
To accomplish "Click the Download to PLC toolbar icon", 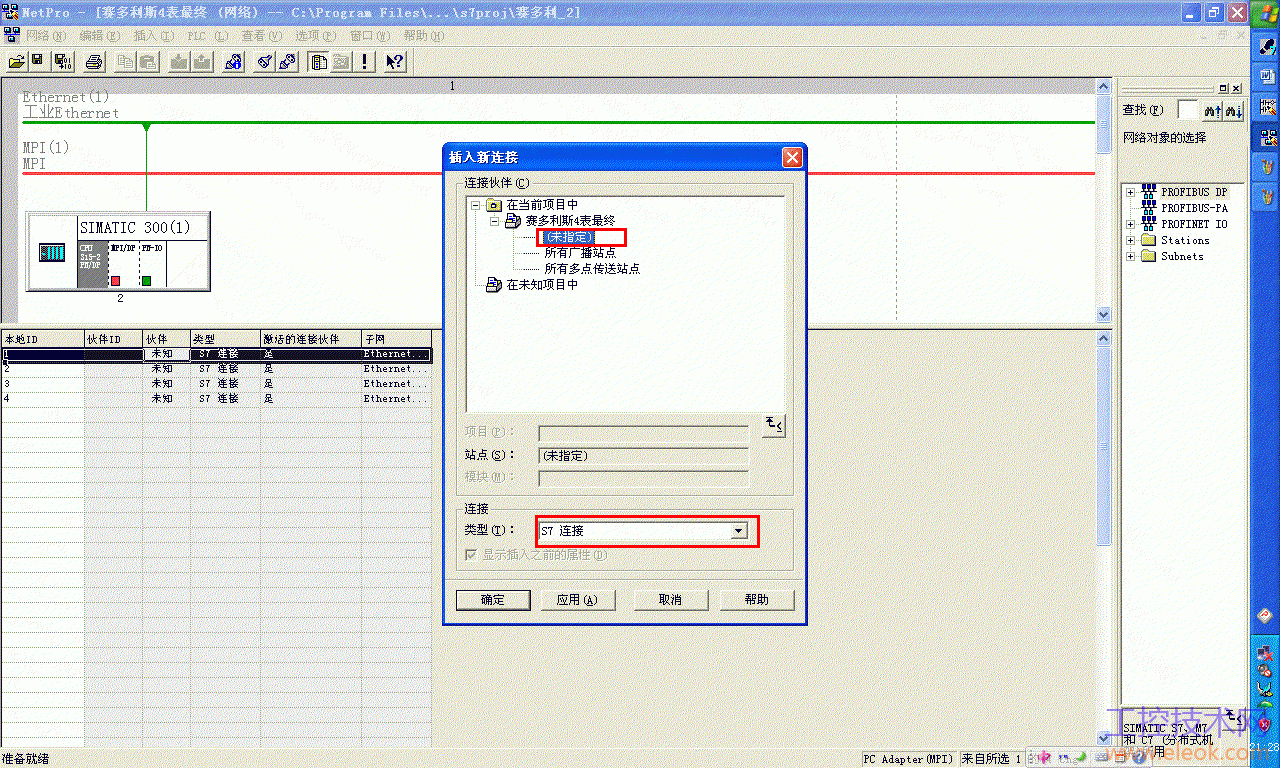I will [179, 62].
